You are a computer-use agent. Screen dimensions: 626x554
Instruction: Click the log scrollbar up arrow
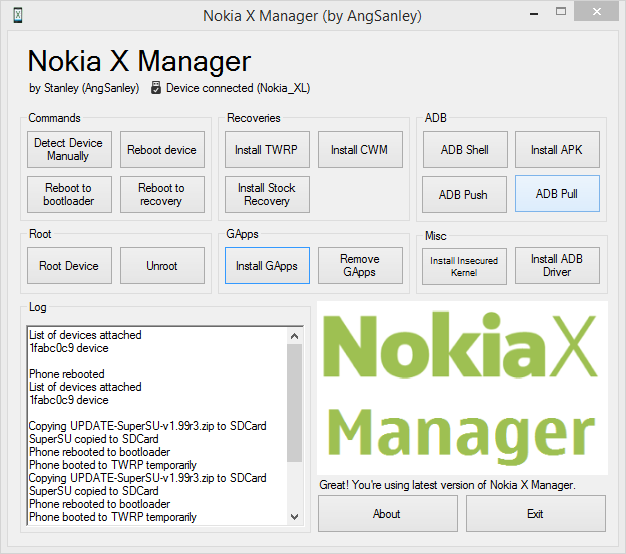pyautogui.click(x=295, y=336)
